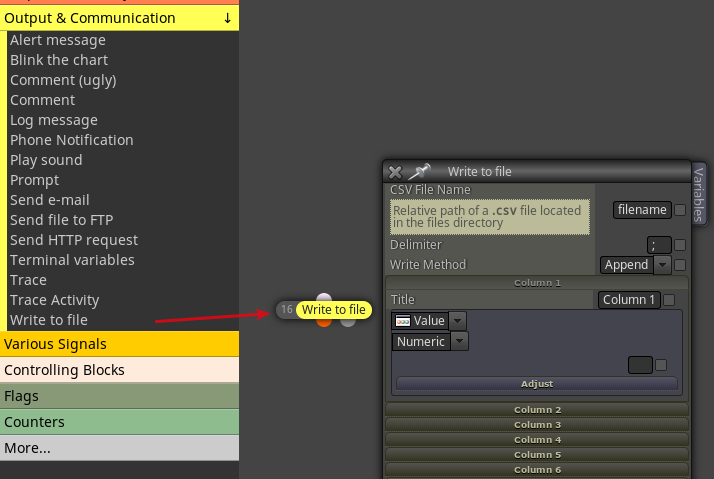Screen dimensions: 714x479
Task: Open the Append write method dropdown
Action: [662, 265]
